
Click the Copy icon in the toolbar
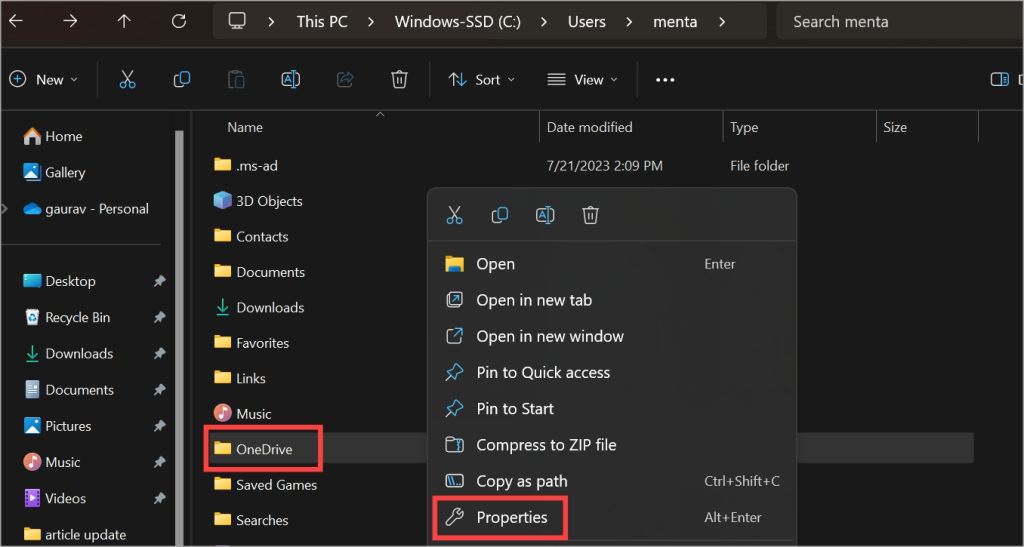(182, 80)
